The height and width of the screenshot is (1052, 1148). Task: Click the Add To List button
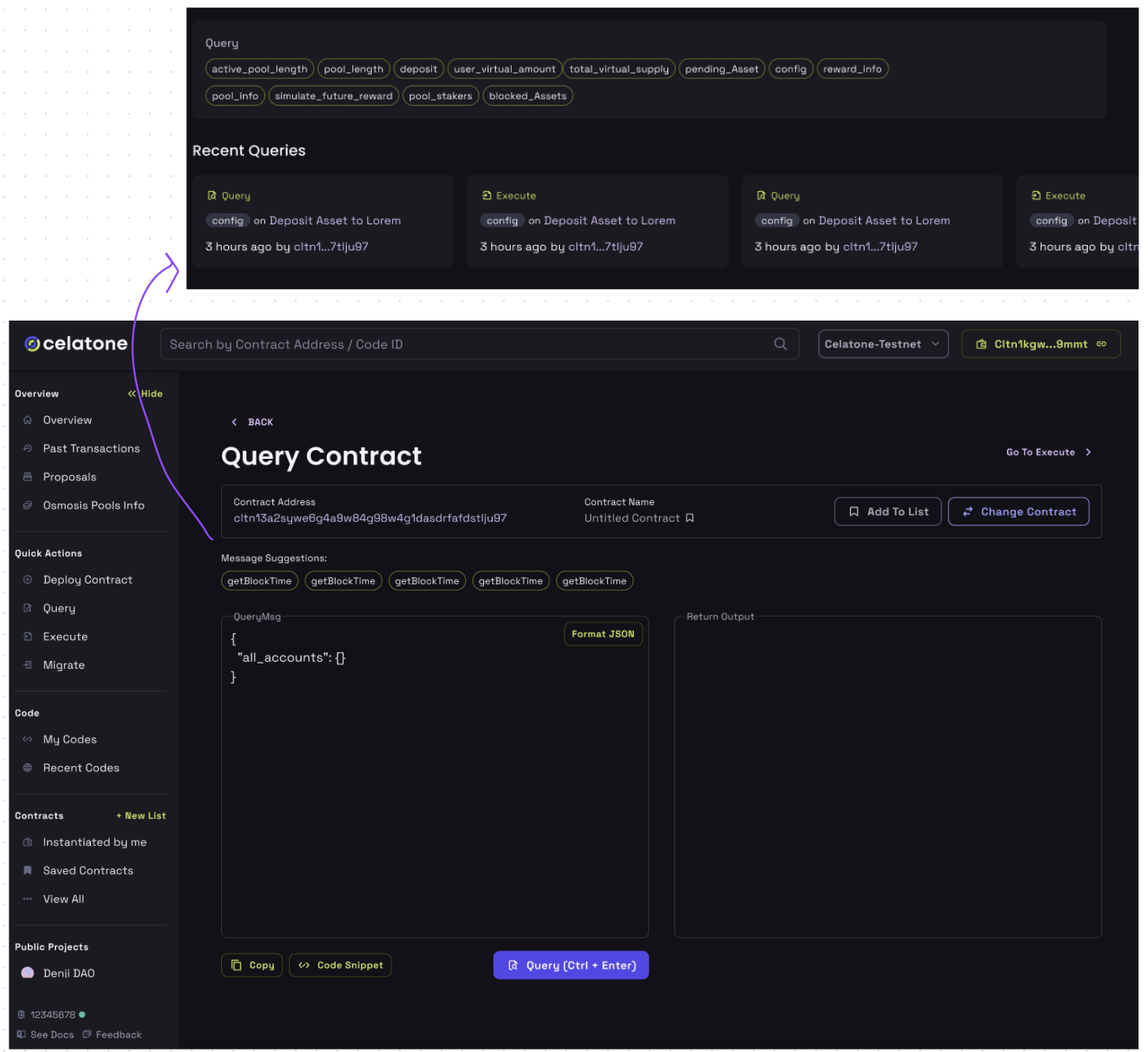point(887,512)
